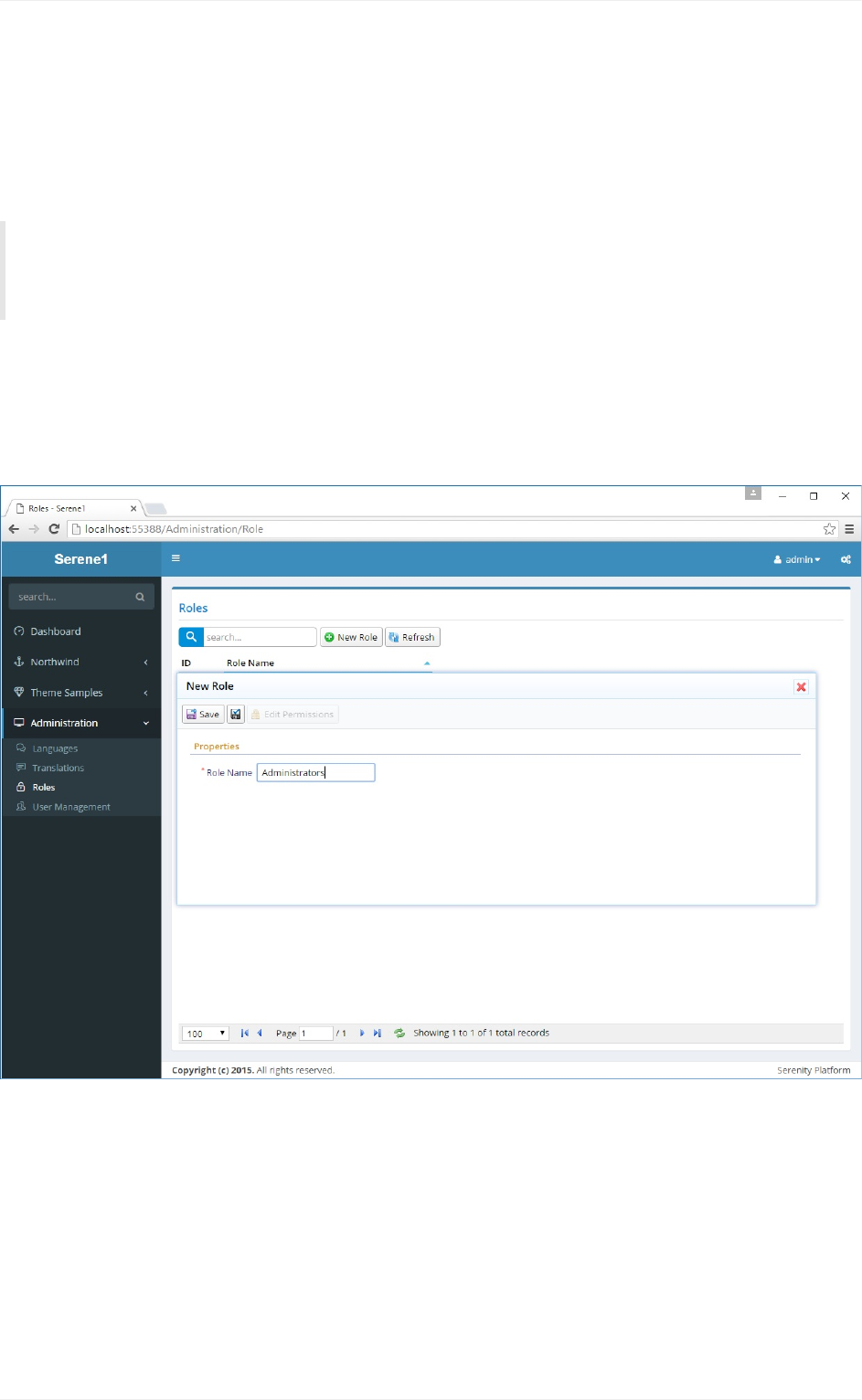
Task: Click the Serenity Platform footer link
Action: [x=814, y=1070]
